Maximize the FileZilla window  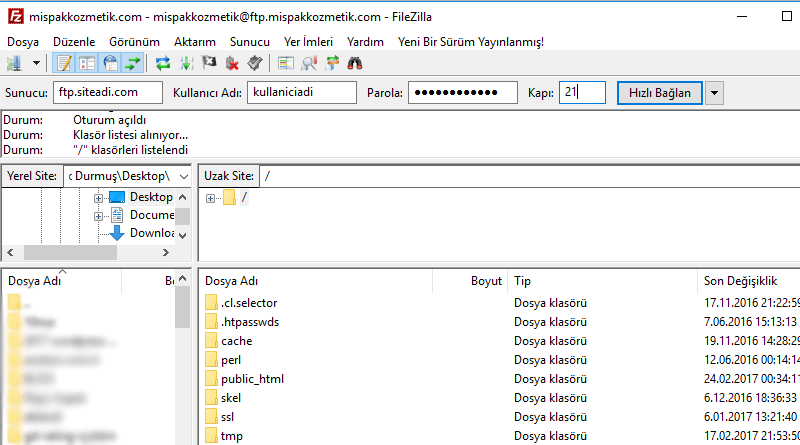pos(787,16)
